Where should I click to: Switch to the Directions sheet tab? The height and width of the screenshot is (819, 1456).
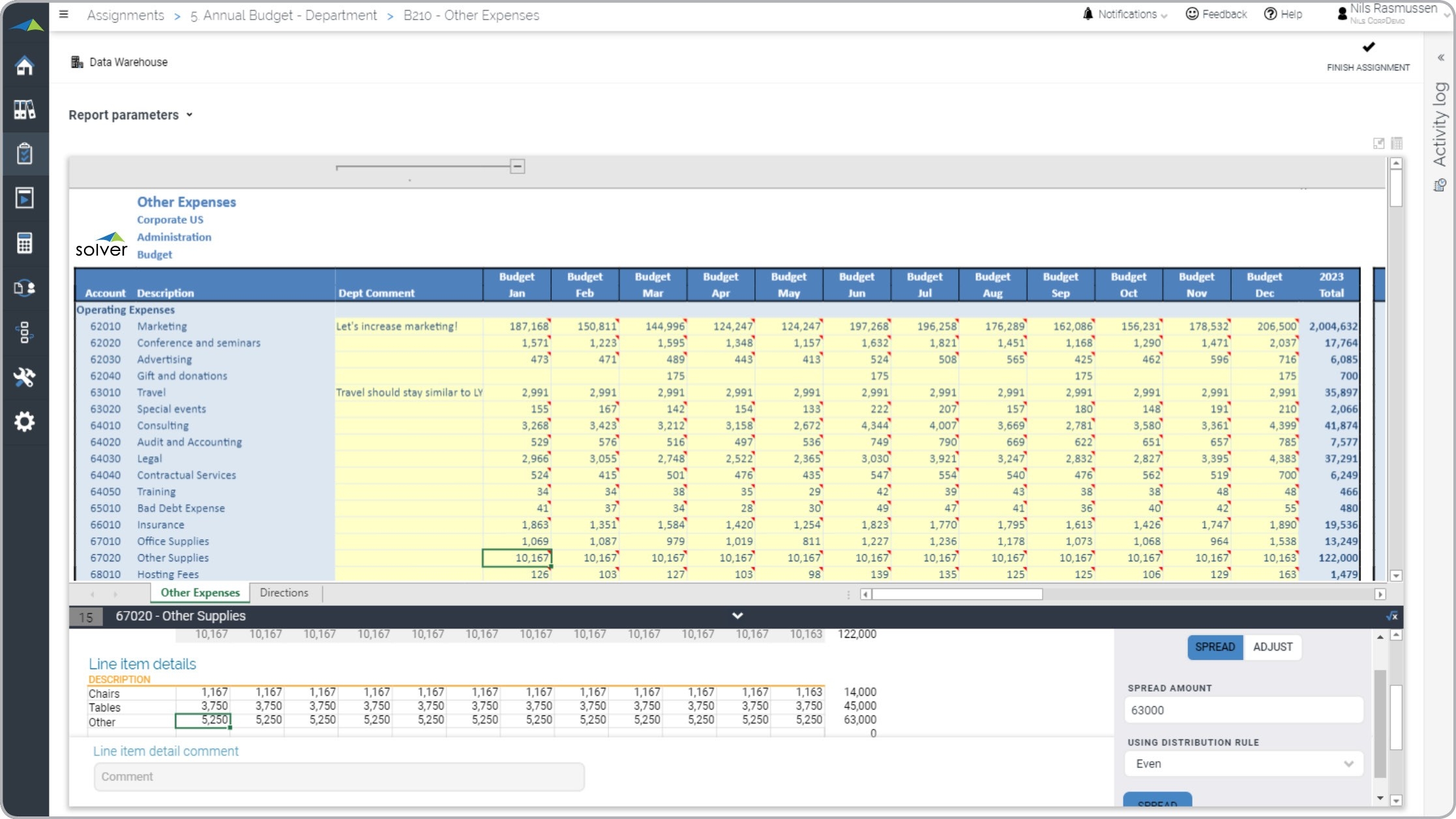[x=284, y=592]
